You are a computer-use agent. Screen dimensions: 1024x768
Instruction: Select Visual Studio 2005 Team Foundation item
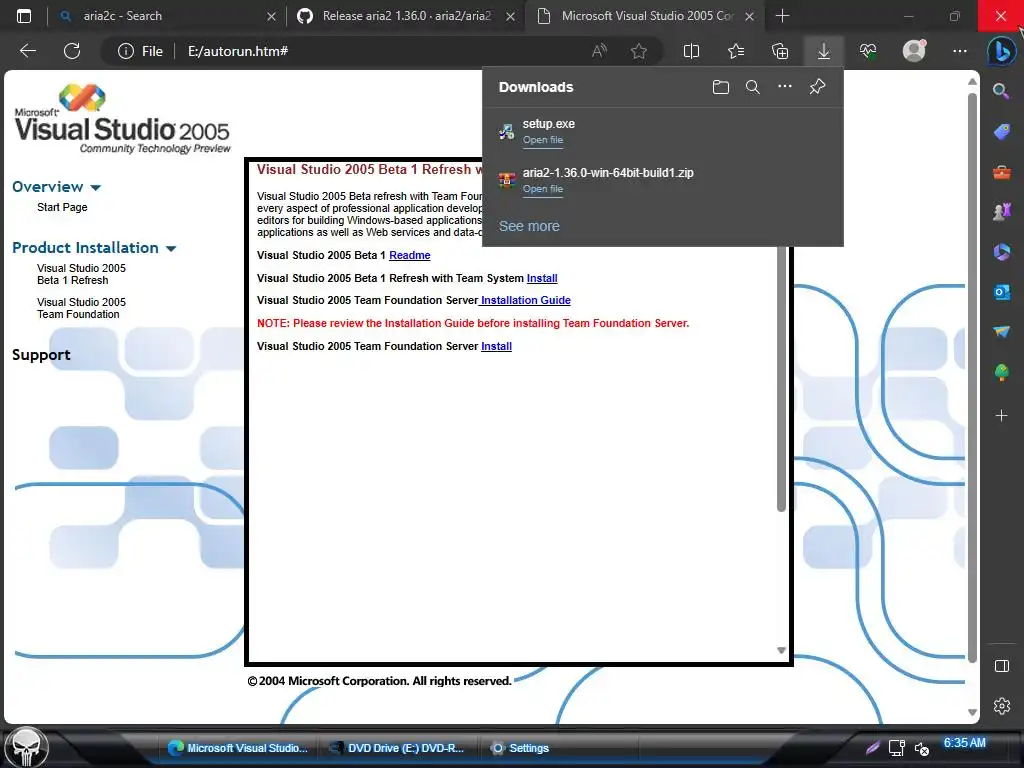(81, 308)
